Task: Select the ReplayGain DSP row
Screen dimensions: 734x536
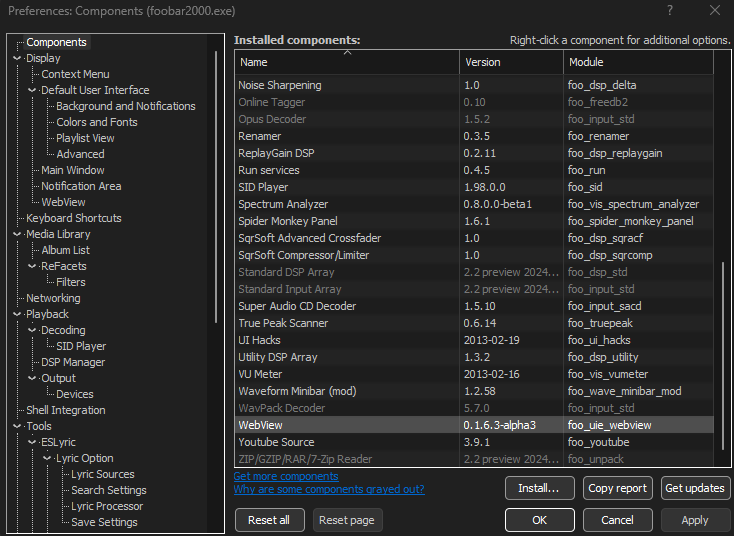Action: [x=474, y=153]
